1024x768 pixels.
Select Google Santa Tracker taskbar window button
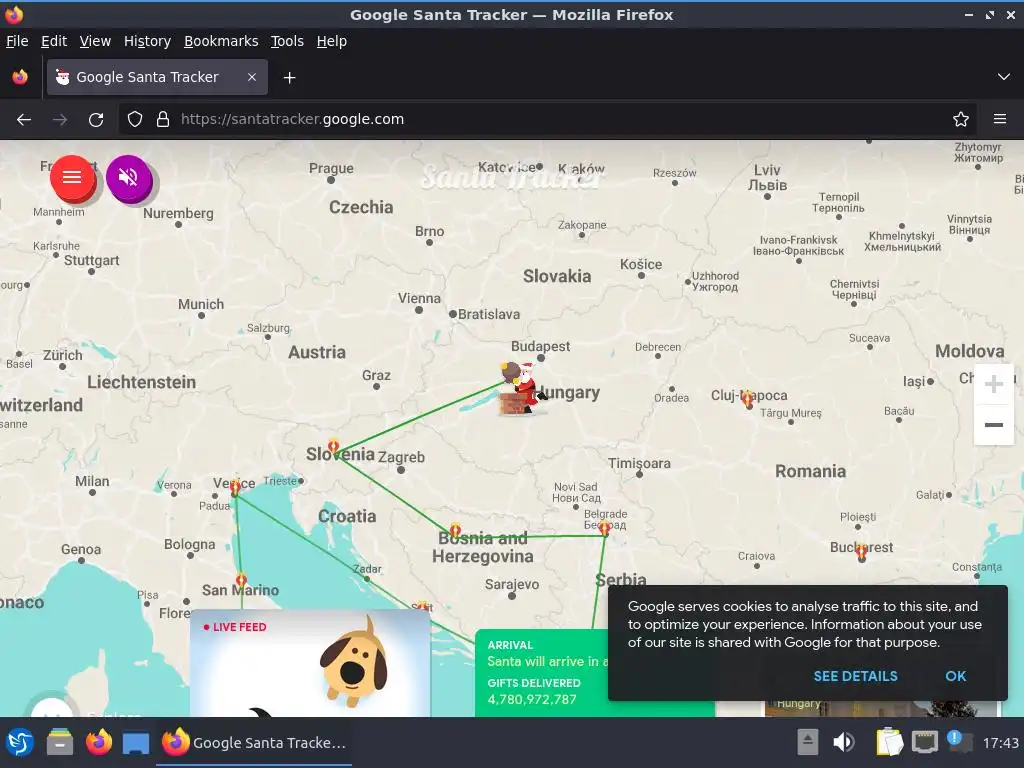coord(254,743)
